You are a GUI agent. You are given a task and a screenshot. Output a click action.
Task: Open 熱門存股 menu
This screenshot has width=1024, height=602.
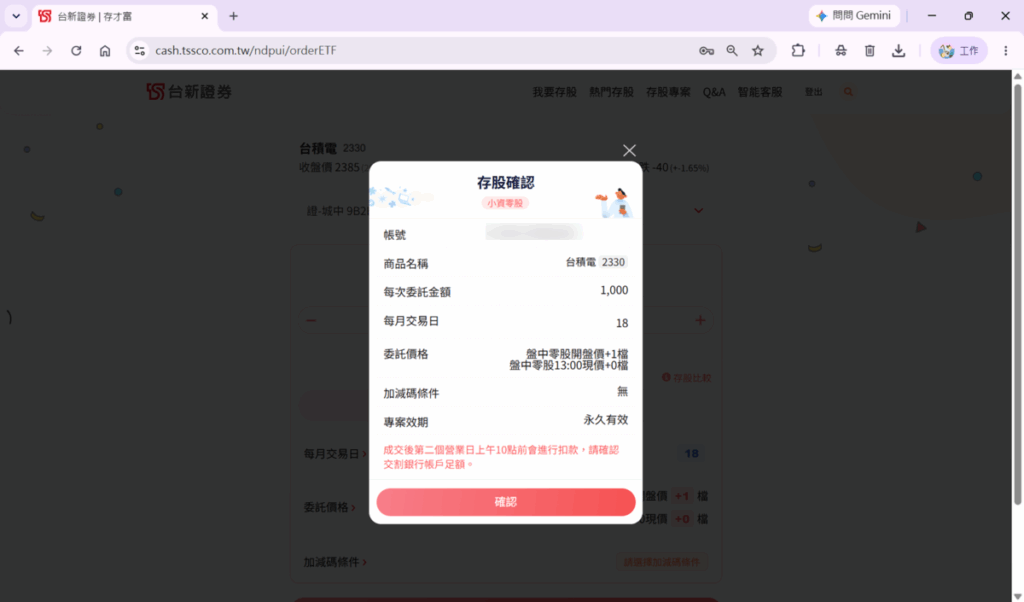611,92
